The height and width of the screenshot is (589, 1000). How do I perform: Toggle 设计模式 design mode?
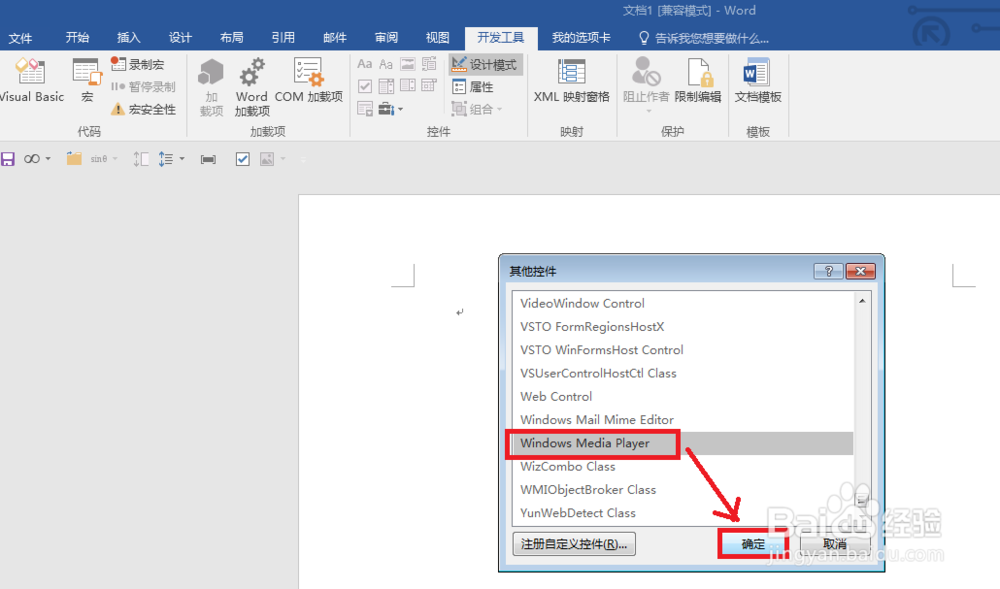[485, 64]
